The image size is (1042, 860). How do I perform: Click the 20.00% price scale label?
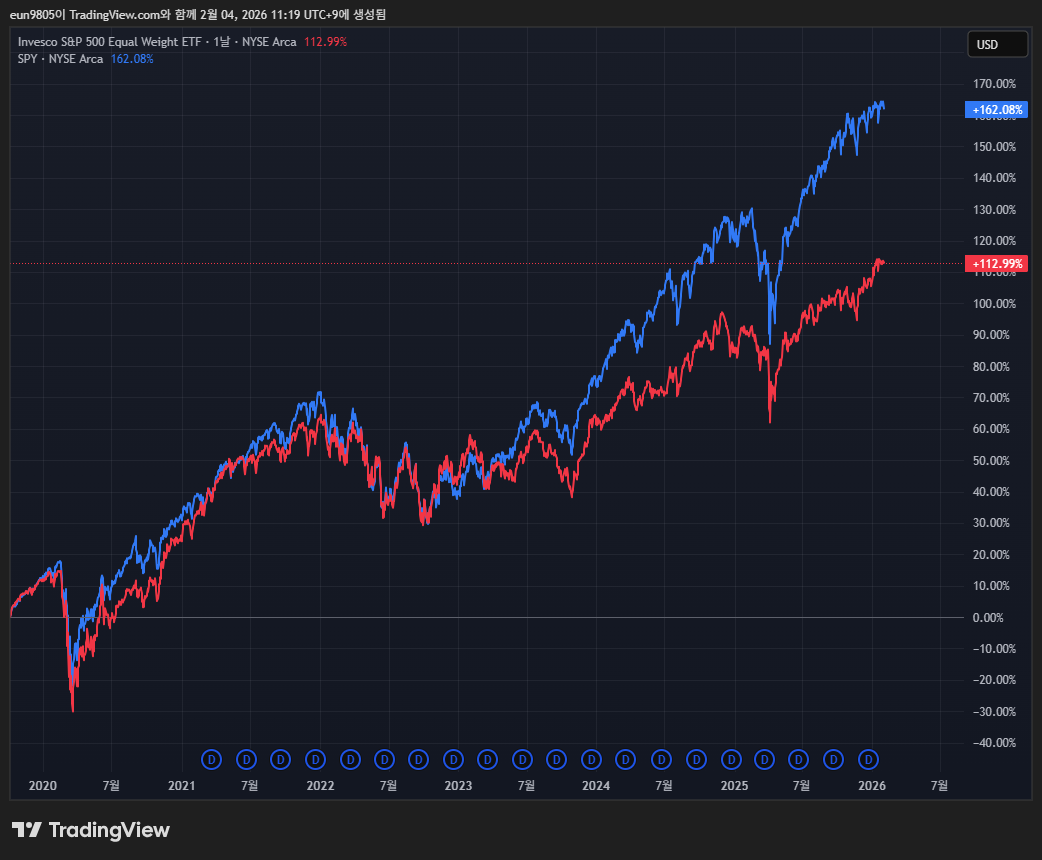pyautogui.click(x=991, y=554)
